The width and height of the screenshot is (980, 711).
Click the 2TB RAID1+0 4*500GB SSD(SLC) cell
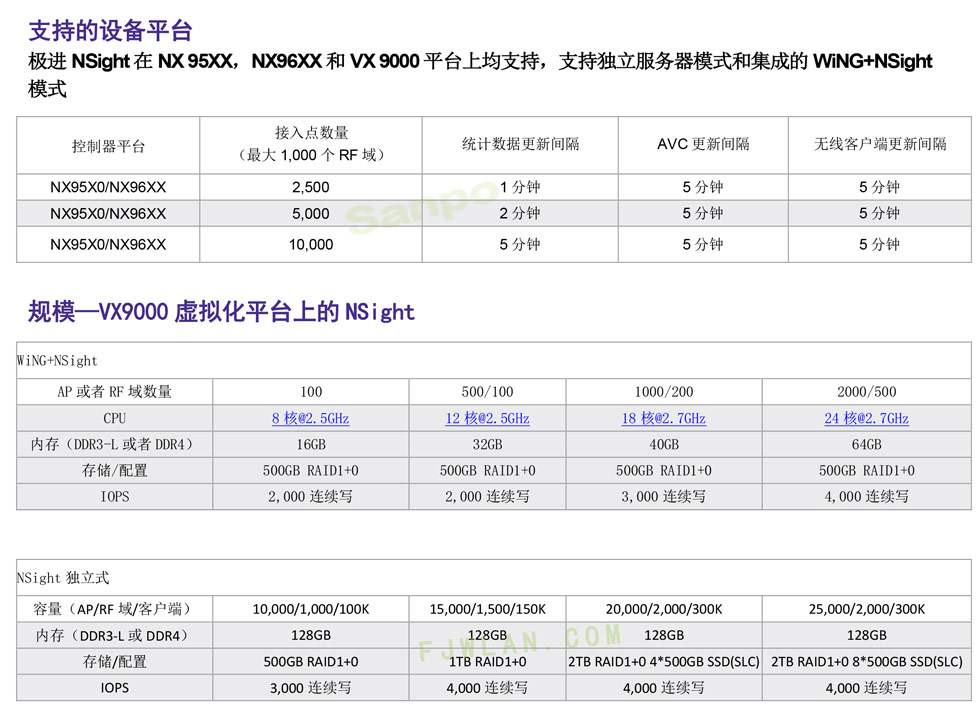[664, 662]
